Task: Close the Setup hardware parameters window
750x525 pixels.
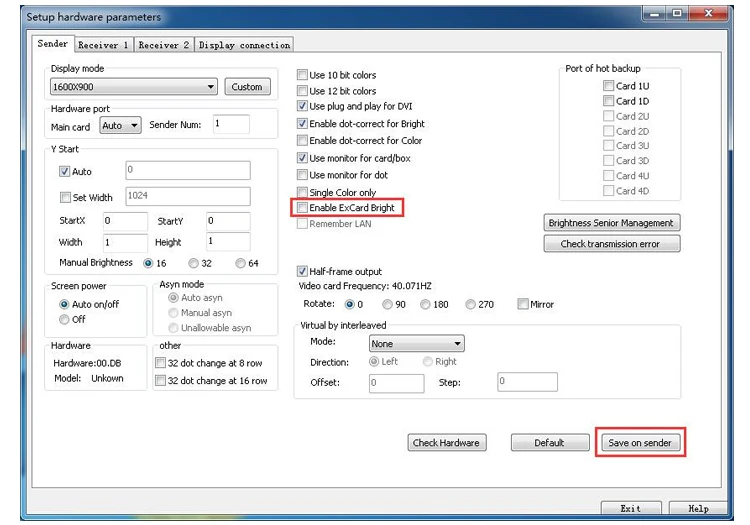Action: (x=709, y=13)
